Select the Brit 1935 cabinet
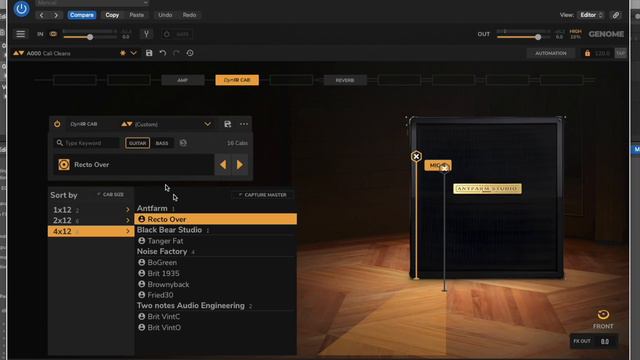Image resolution: width=640 pixels, height=360 pixels. pos(216,273)
